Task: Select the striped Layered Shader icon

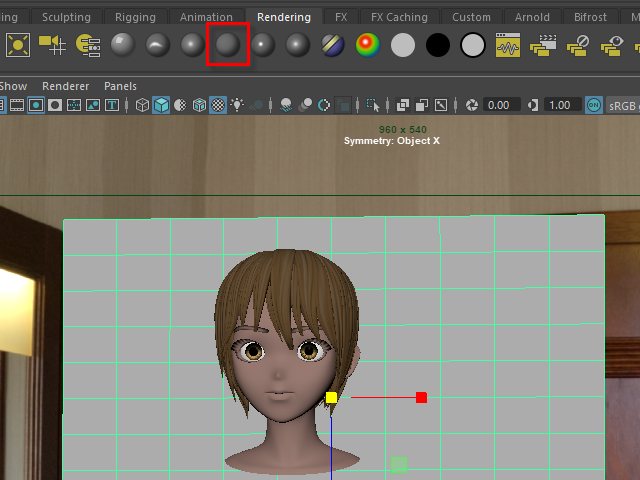Action: (333, 45)
